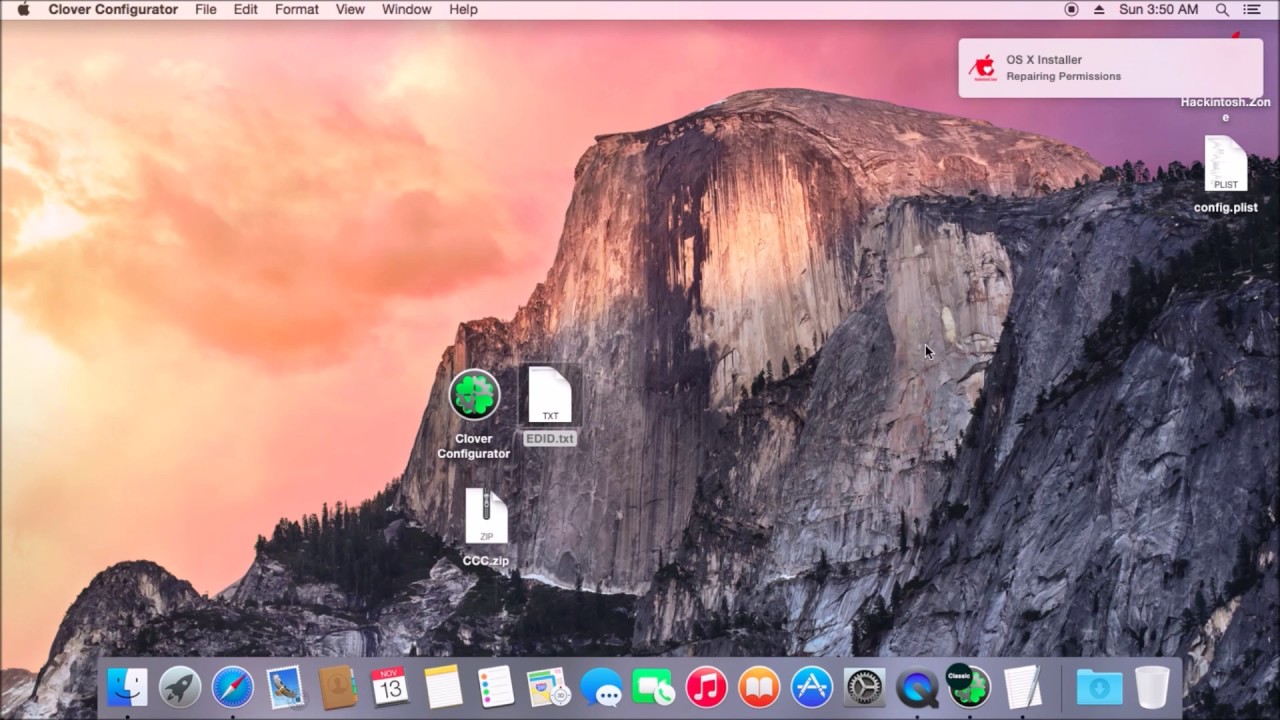Open Launchpad from the Dock
1280x720 pixels.
coord(180,687)
